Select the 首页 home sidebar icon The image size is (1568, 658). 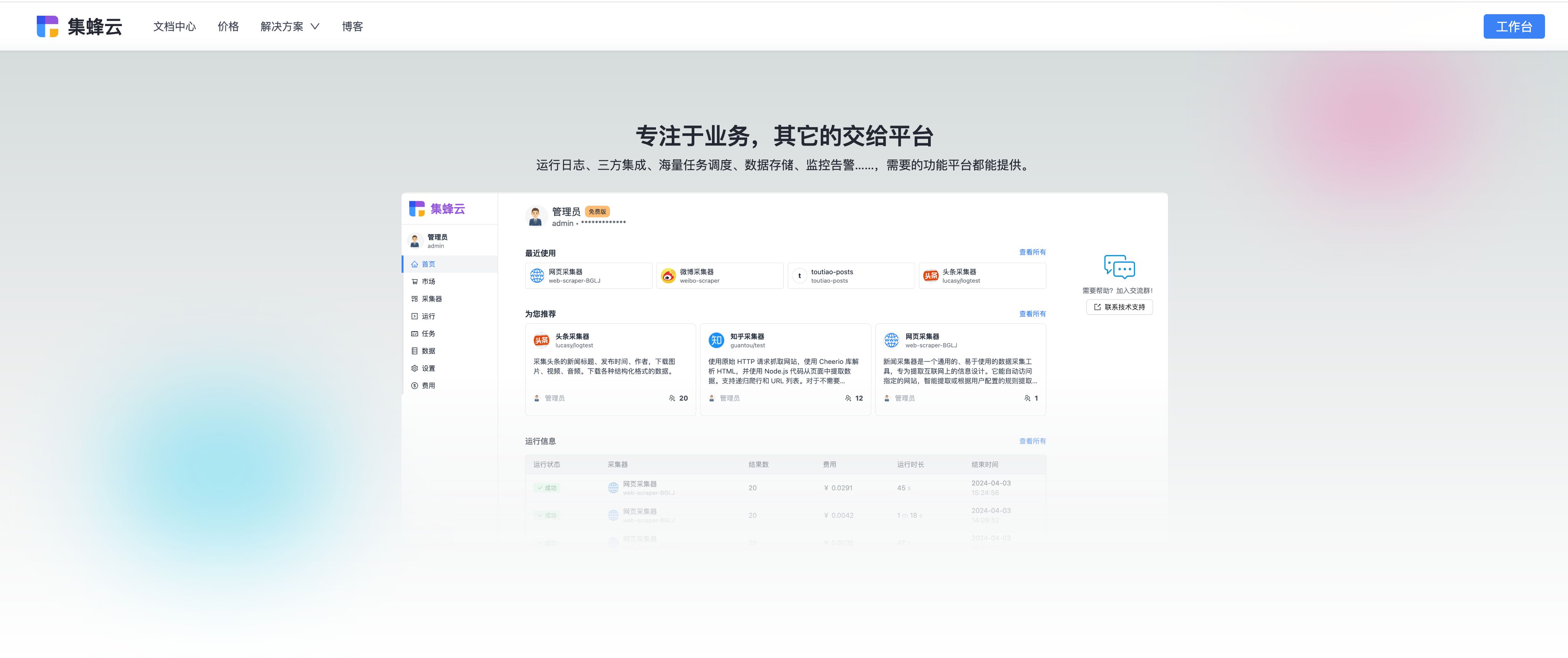click(415, 265)
